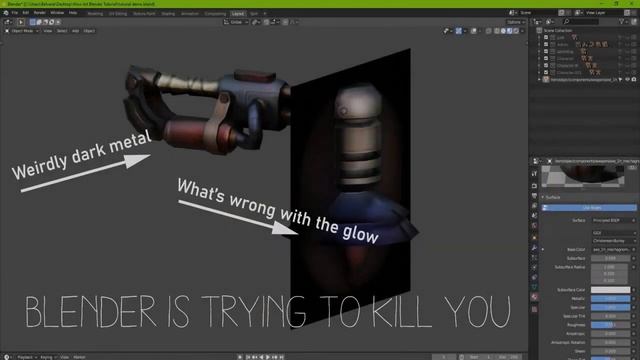The width and height of the screenshot is (640, 360).
Task: Click the Play animation button
Action: coord(268,357)
